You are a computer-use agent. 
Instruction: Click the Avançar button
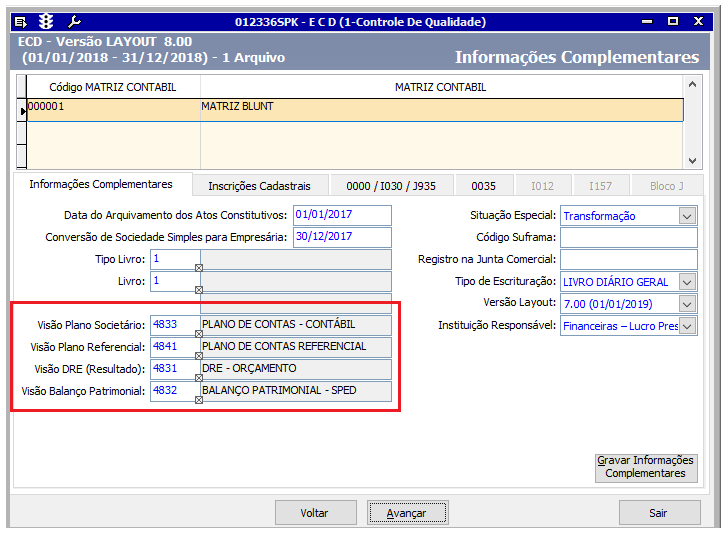(408, 513)
